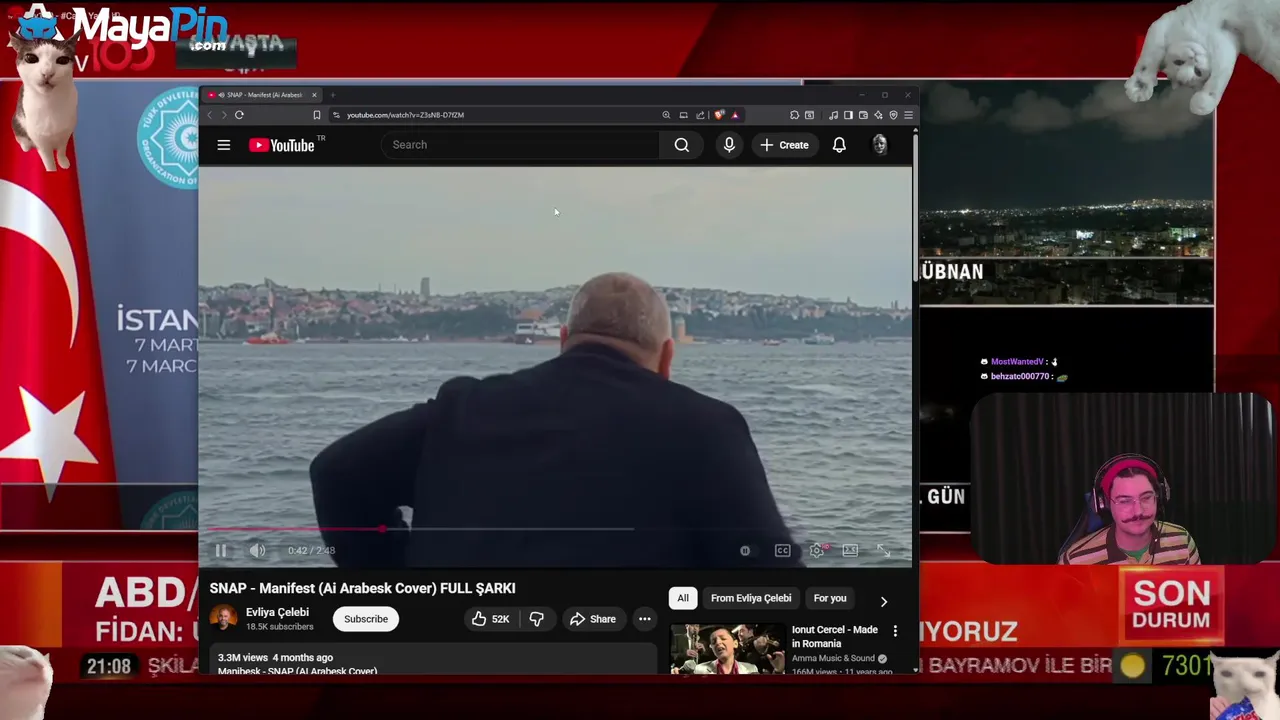The height and width of the screenshot is (720, 1280).
Task: Open the more actions ellipsis below video
Action: click(645, 619)
